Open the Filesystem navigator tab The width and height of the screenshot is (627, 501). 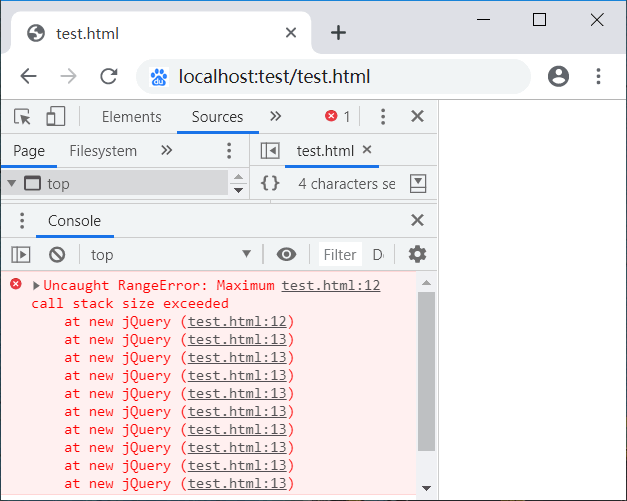(103, 151)
